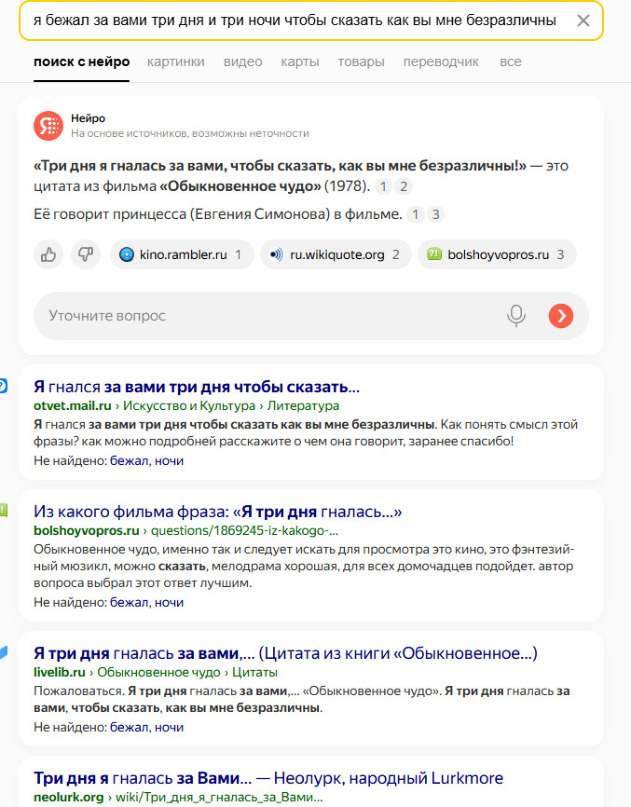Open the 'карты' tab
The width and height of the screenshot is (631, 807).
300,62
